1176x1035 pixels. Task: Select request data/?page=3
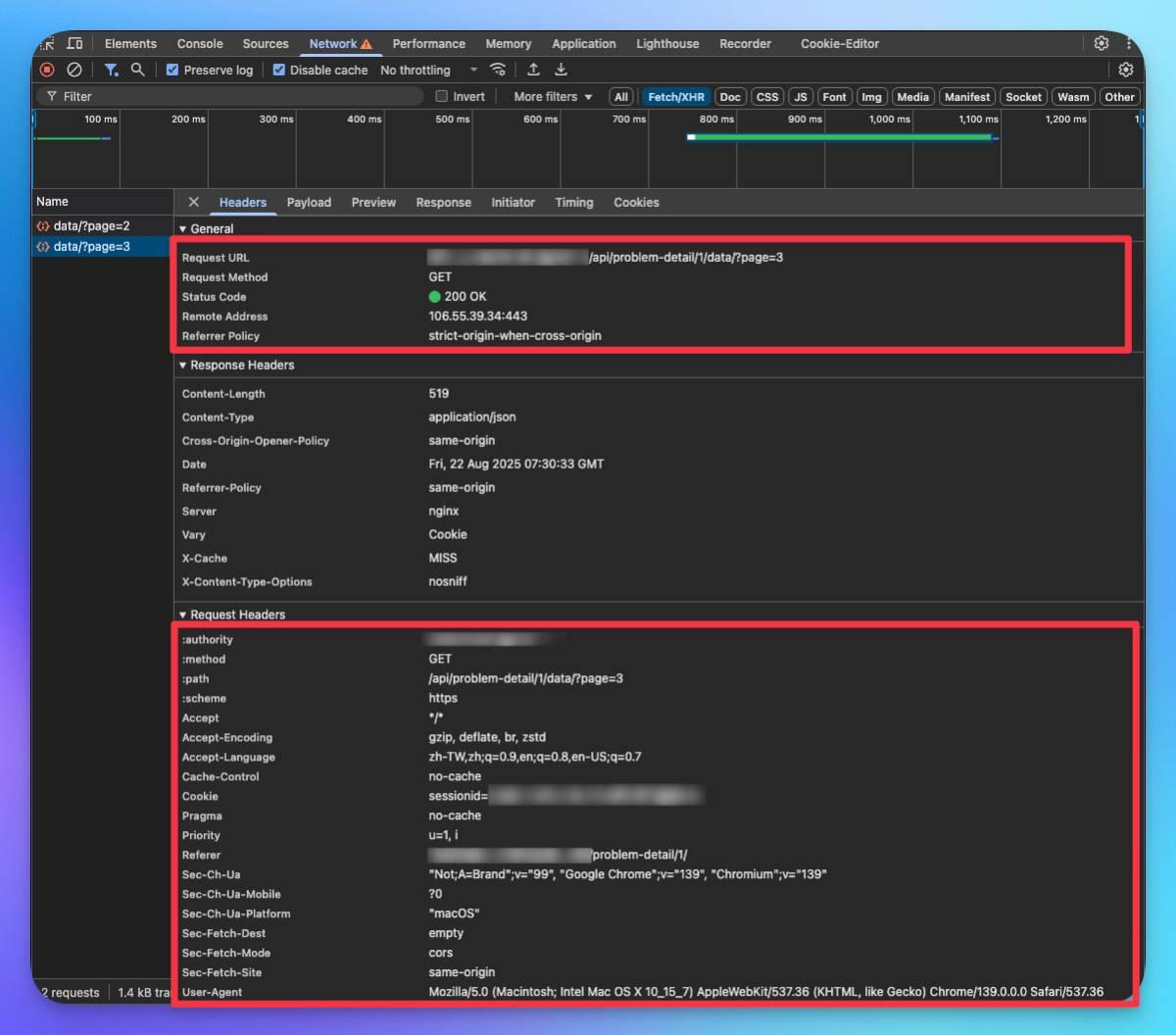(102, 246)
